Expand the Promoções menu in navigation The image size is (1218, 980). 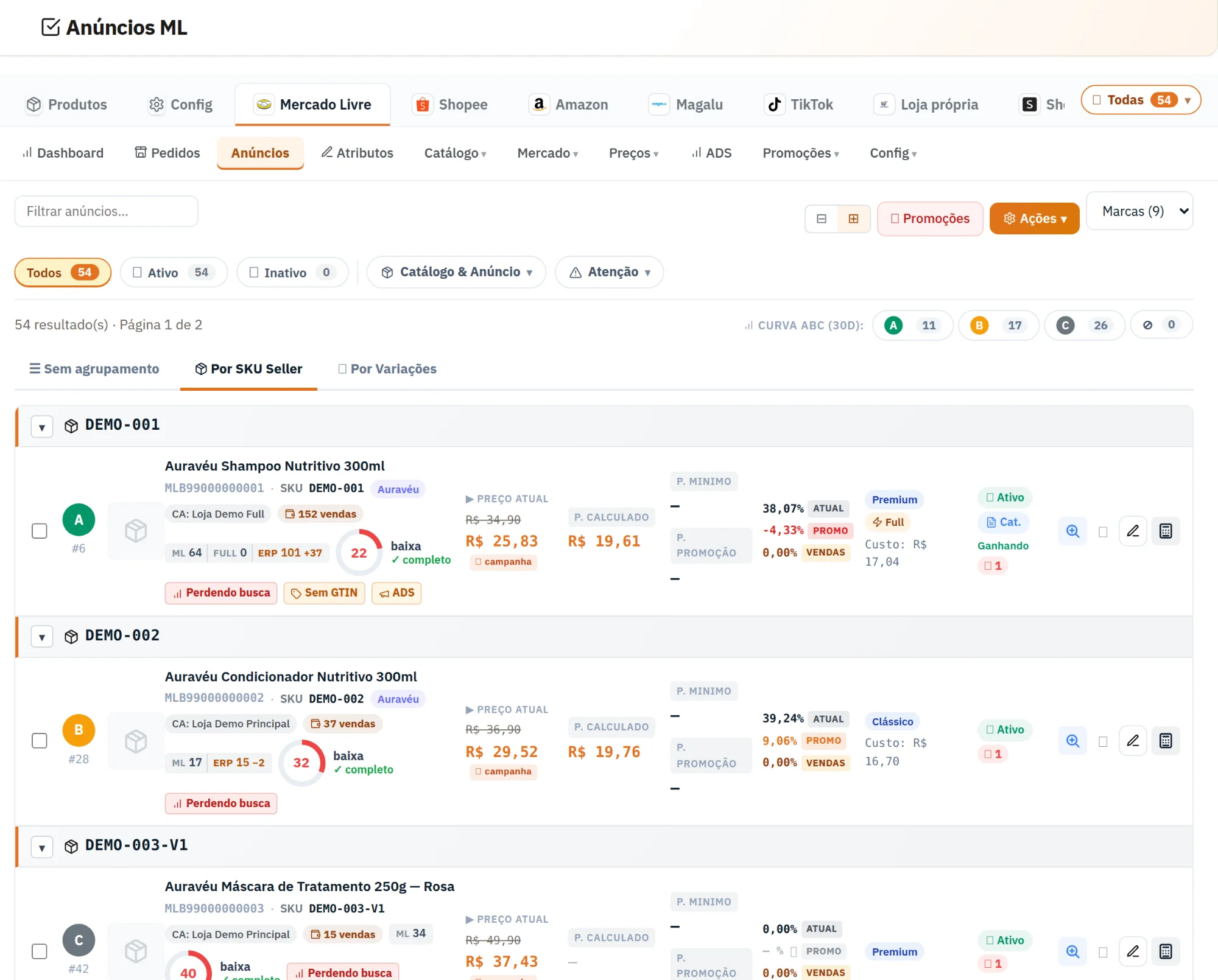click(x=801, y=153)
